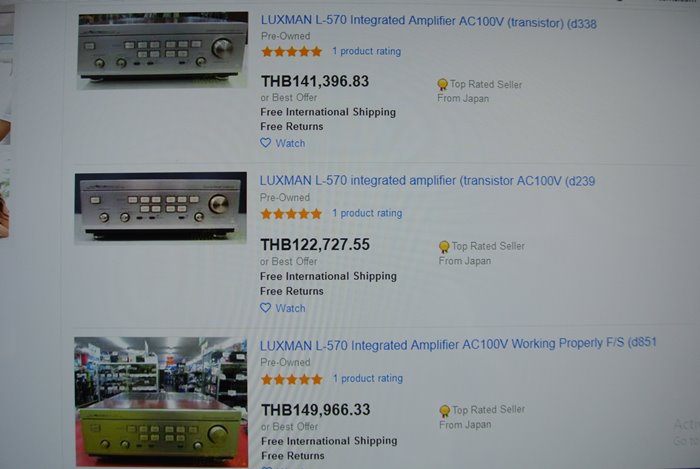Click the THB149,966.33 price

click(316, 410)
